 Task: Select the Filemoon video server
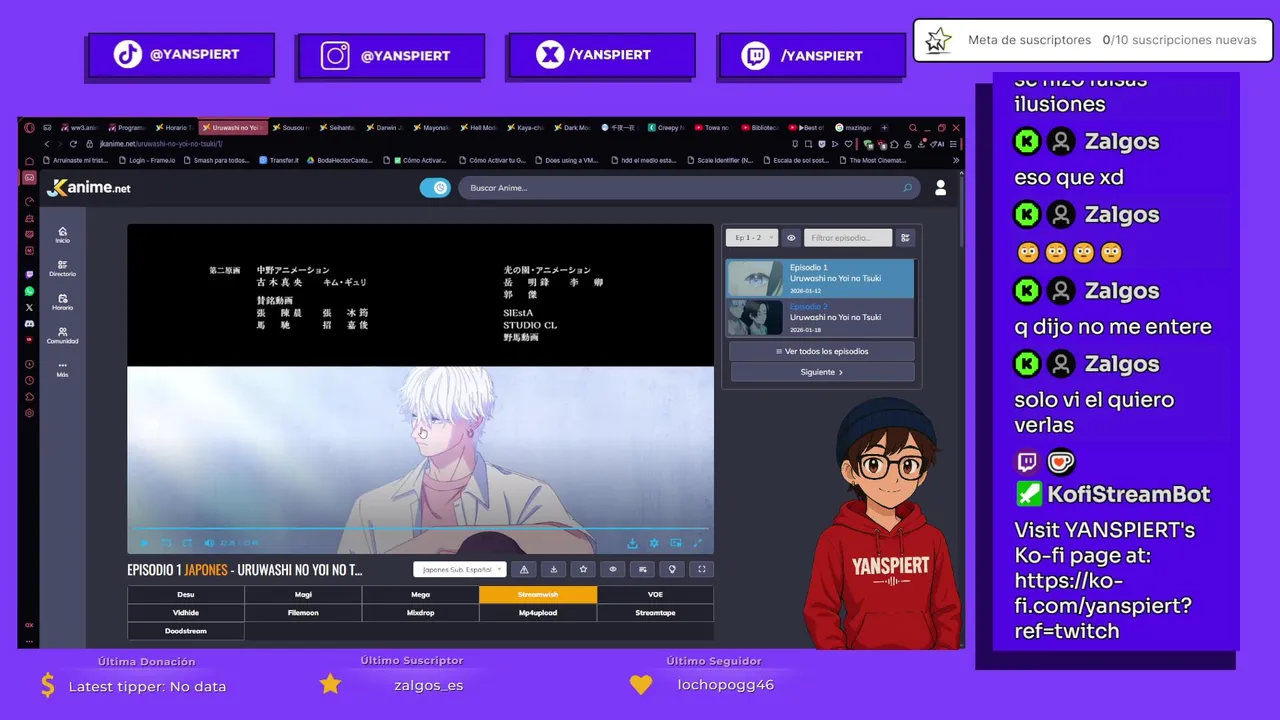pyautogui.click(x=303, y=613)
